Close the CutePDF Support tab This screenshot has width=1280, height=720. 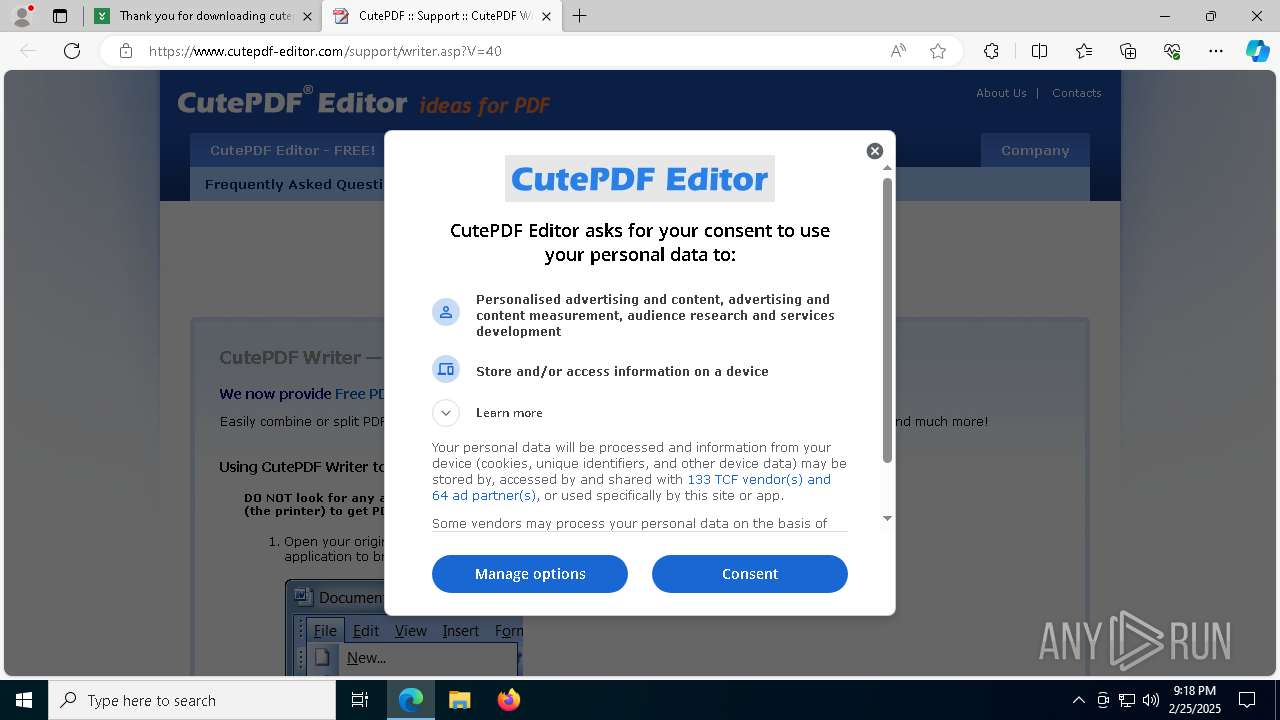point(547,16)
